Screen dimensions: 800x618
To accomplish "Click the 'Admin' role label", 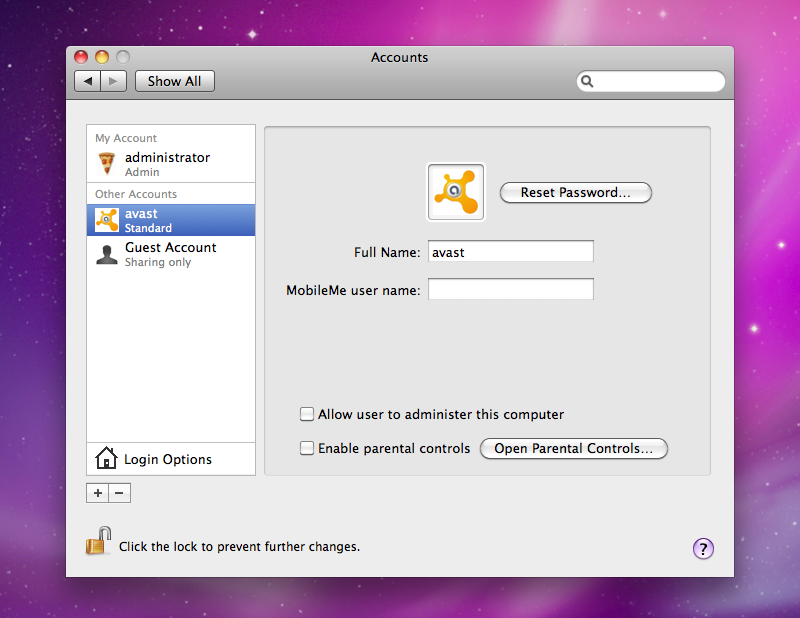I will [142, 172].
